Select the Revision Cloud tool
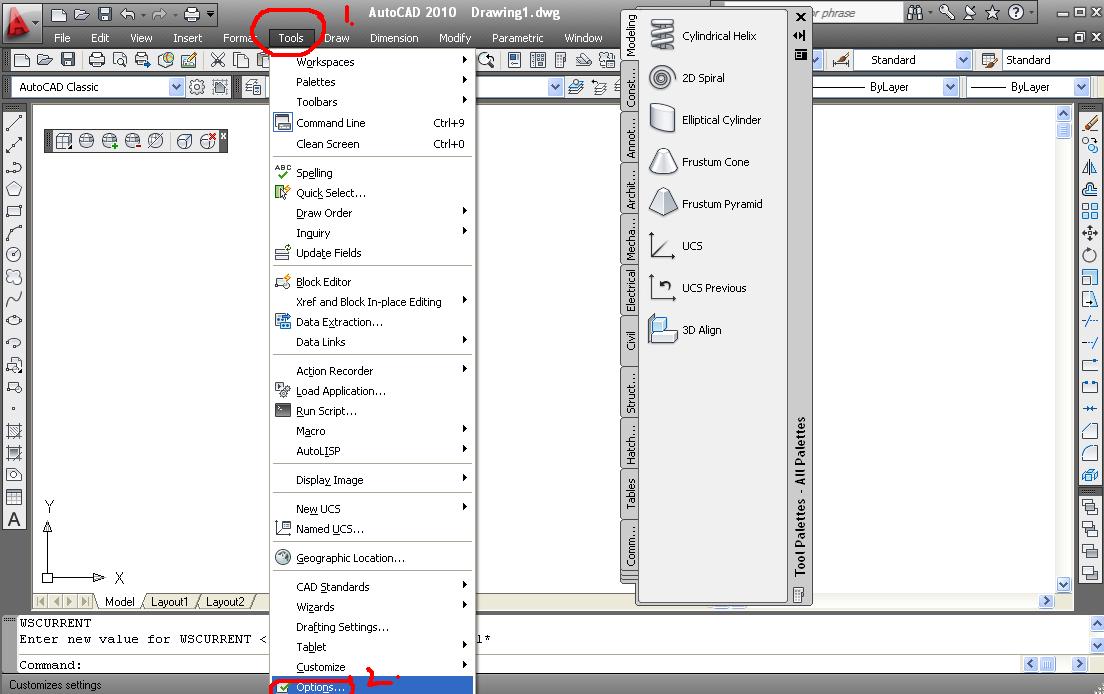Screen dimensions: 1104x694 tap(13, 277)
